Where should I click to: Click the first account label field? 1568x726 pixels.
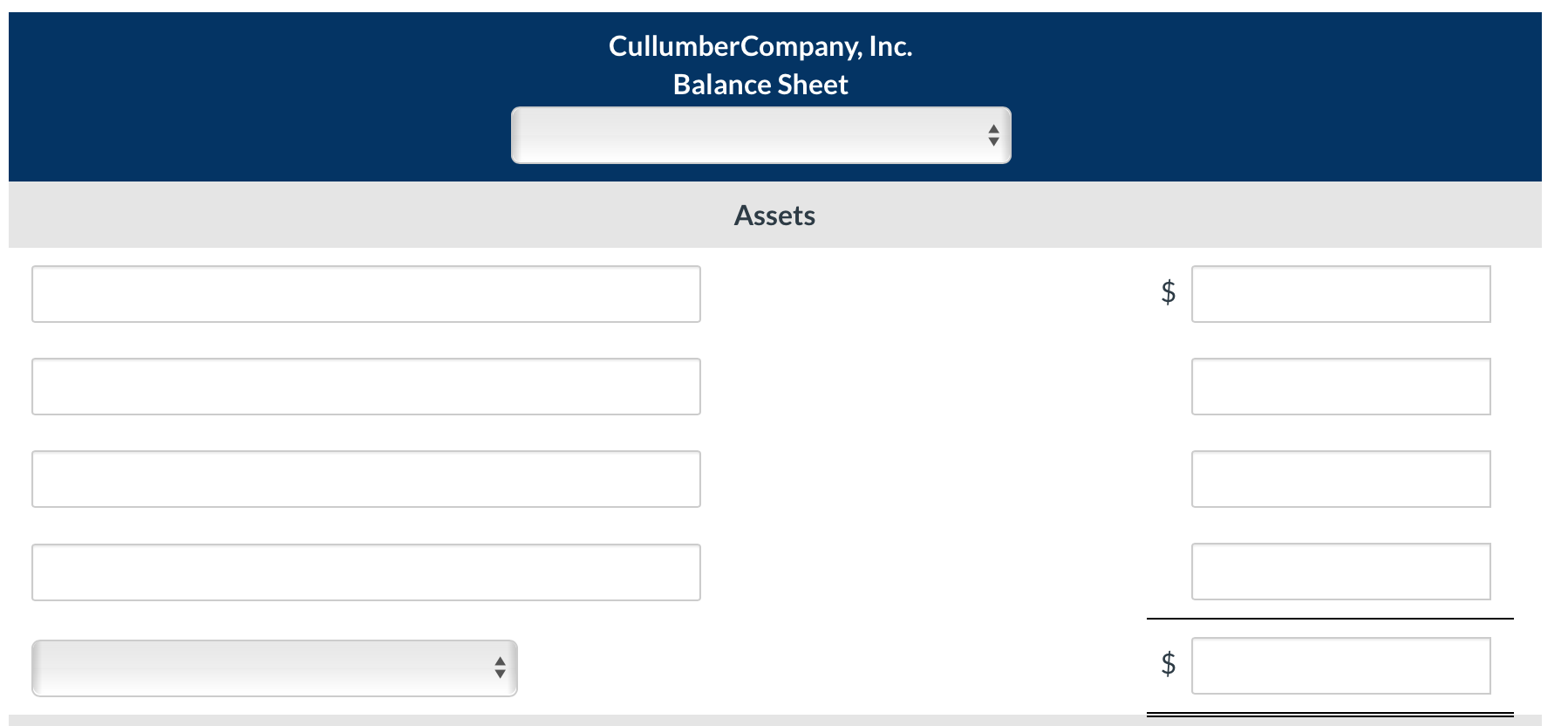point(366,293)
